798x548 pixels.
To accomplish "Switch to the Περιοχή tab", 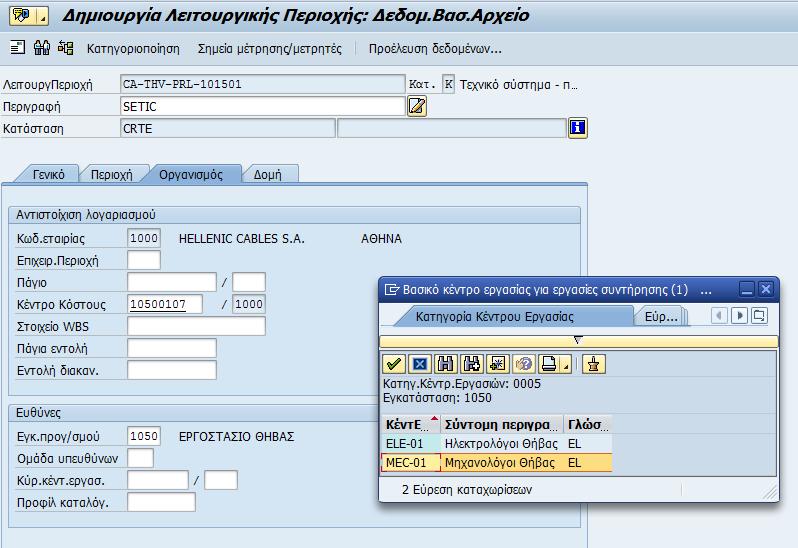I will click(111, 175).
